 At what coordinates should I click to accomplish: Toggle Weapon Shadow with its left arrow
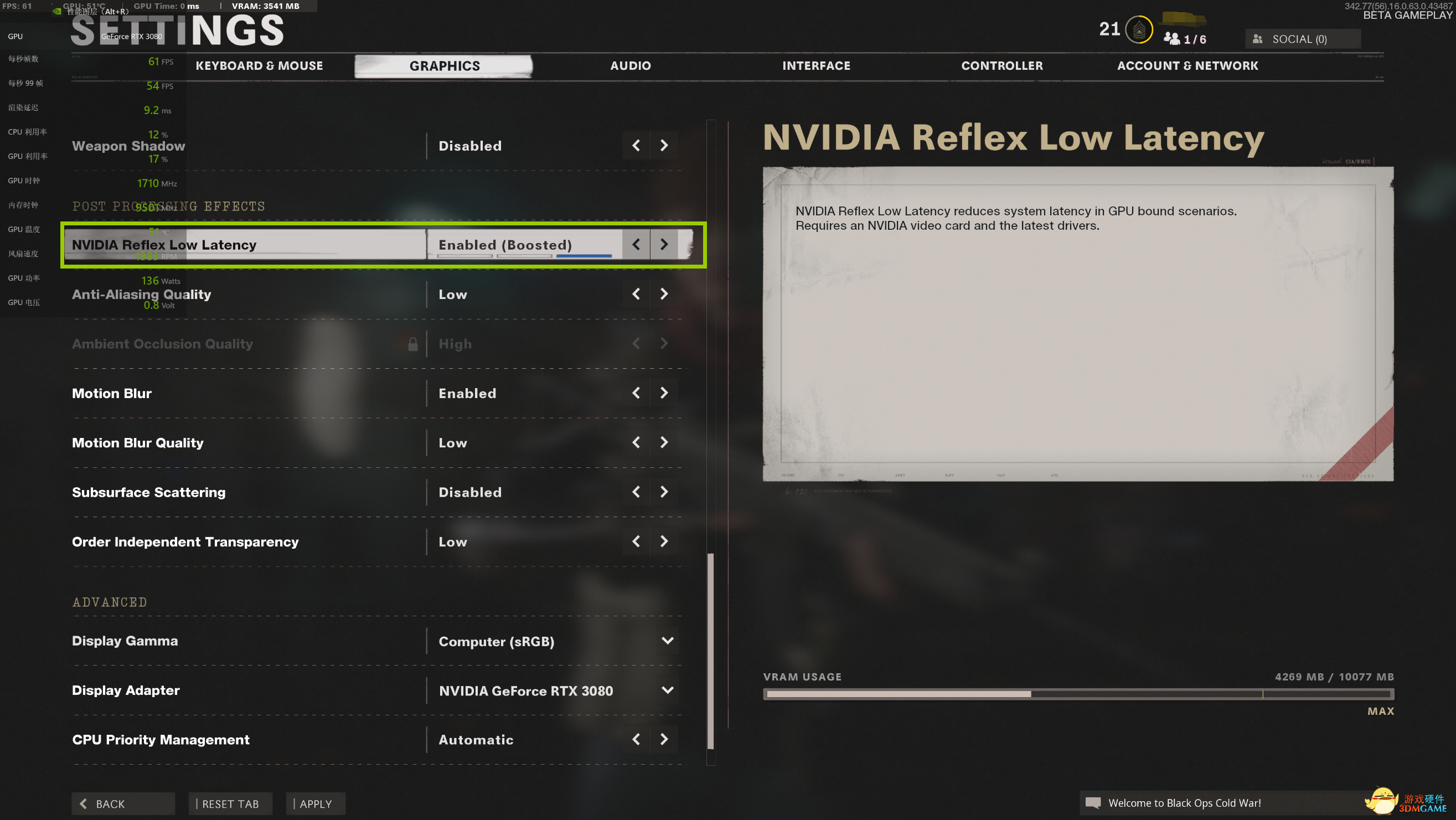click(636, 146)
